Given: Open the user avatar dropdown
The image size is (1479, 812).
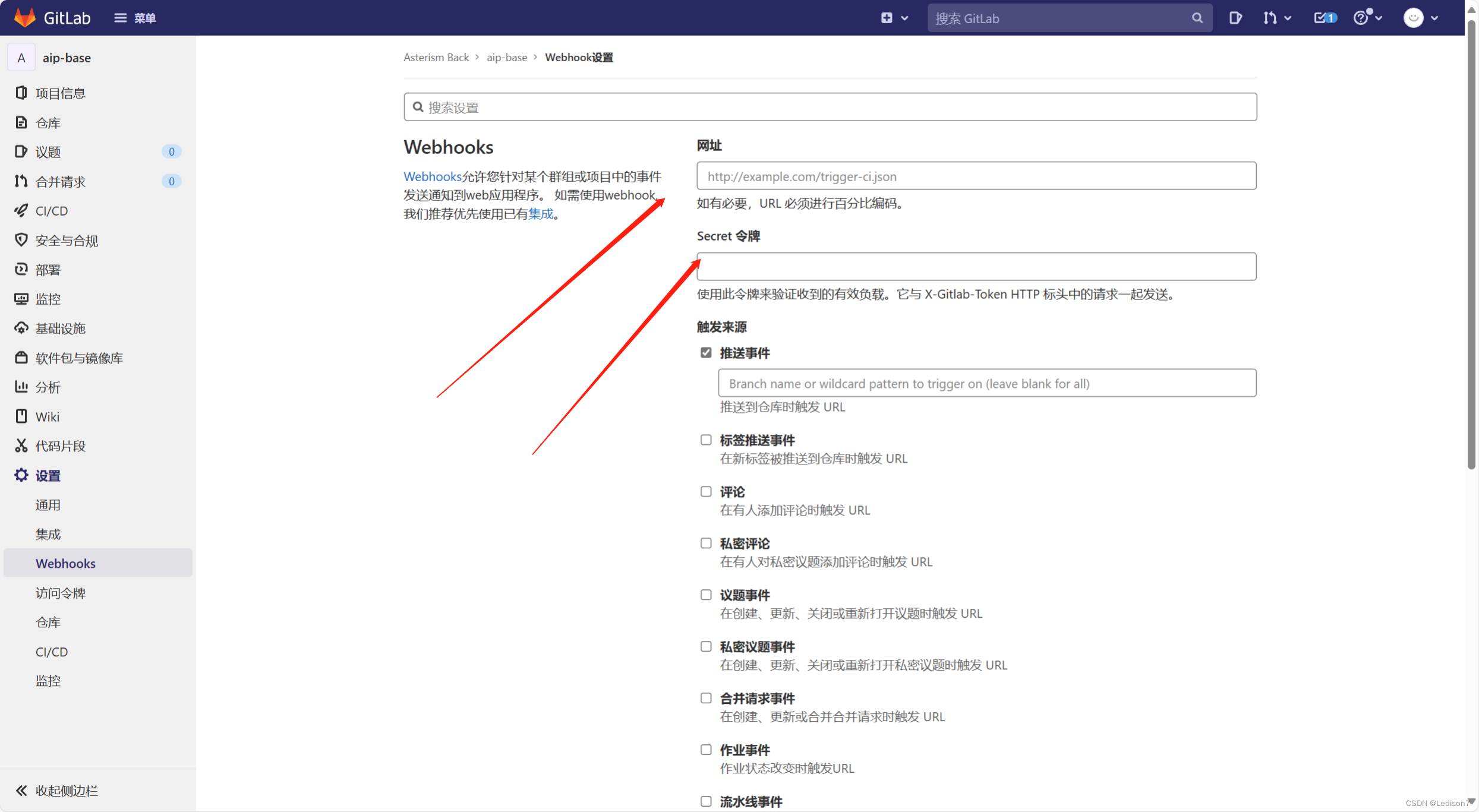Looking at the screenshot, I should click(x=1421, y=18).
